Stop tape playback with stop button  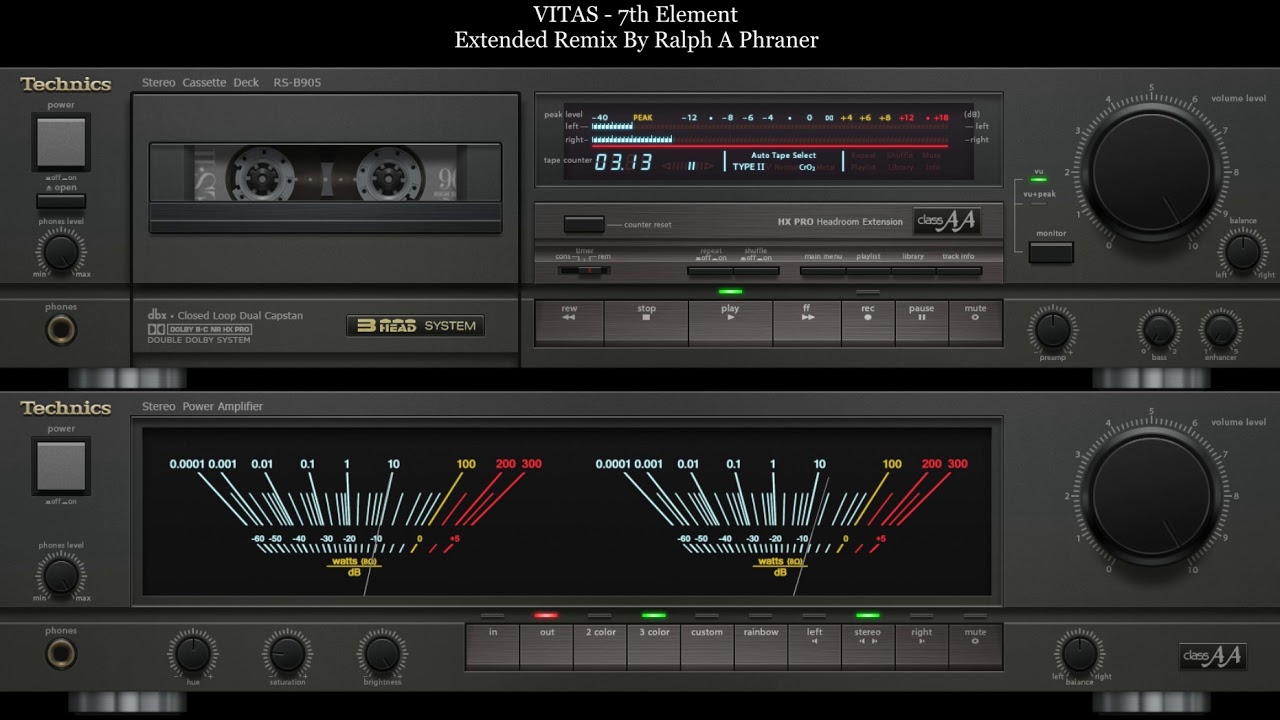tap(646, 322)
